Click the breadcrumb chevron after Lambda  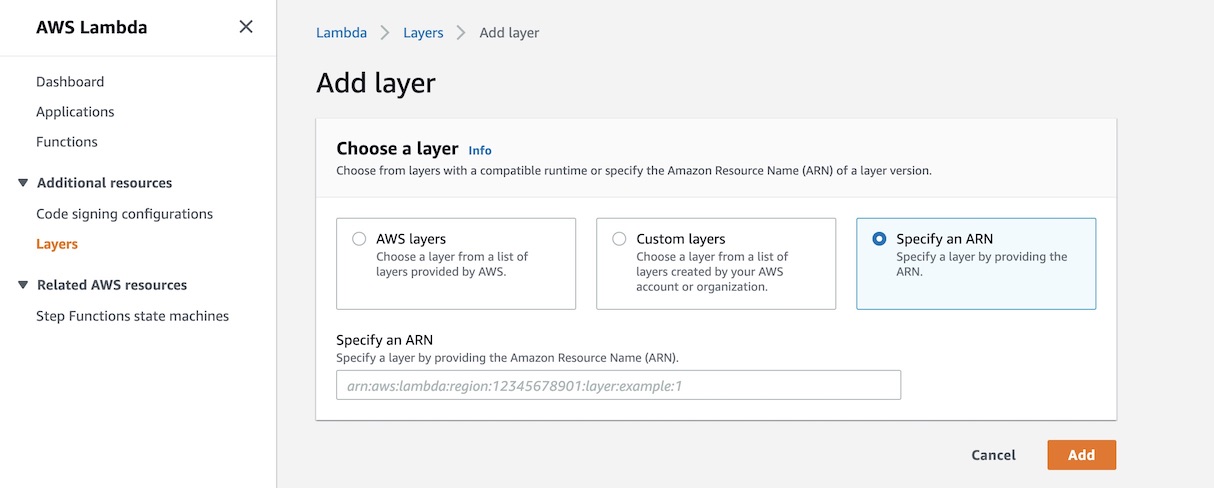point(385,33)
